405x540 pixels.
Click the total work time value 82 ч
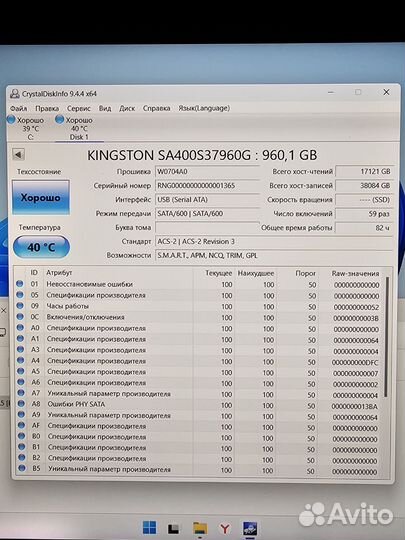[364, 228]
